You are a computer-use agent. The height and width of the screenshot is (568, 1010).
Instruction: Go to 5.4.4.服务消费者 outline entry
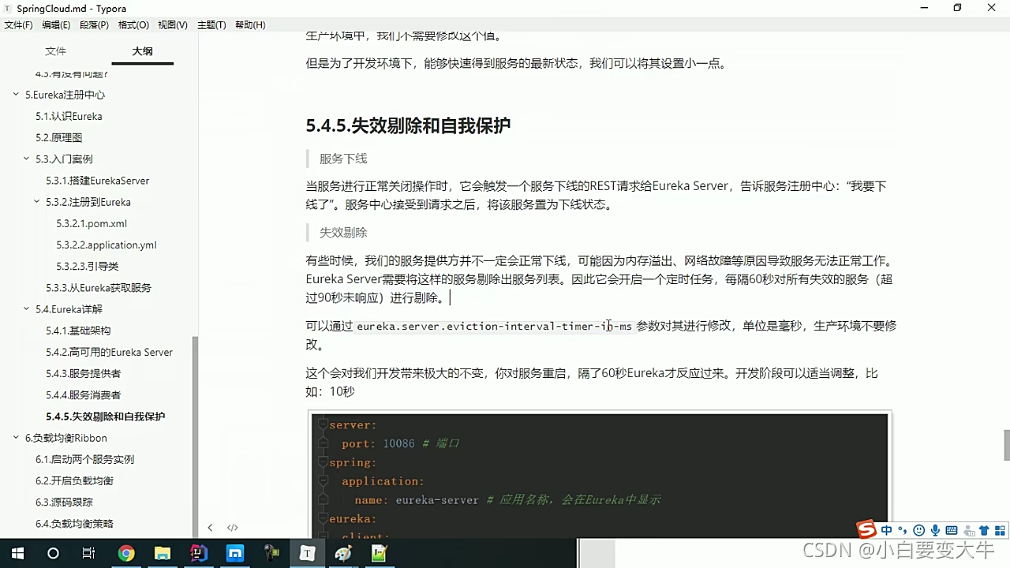[83, 394]
